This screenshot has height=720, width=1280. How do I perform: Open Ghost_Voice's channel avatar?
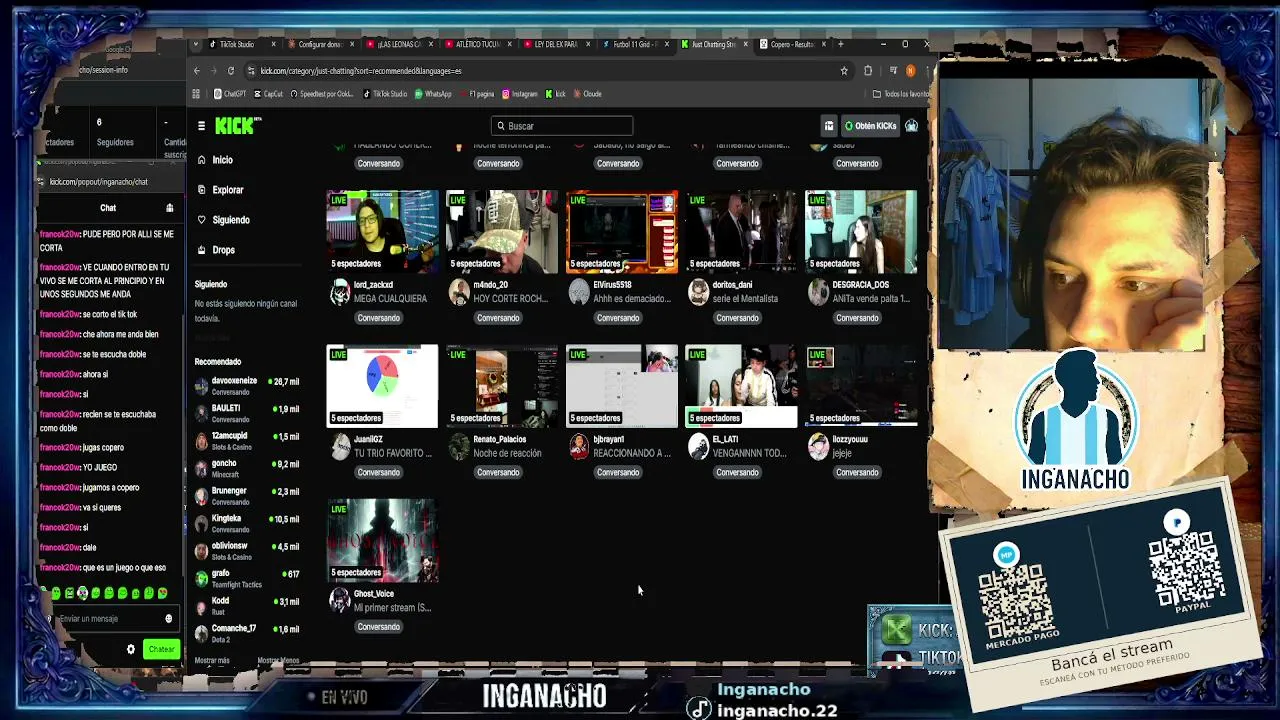[x=340, y=600]
